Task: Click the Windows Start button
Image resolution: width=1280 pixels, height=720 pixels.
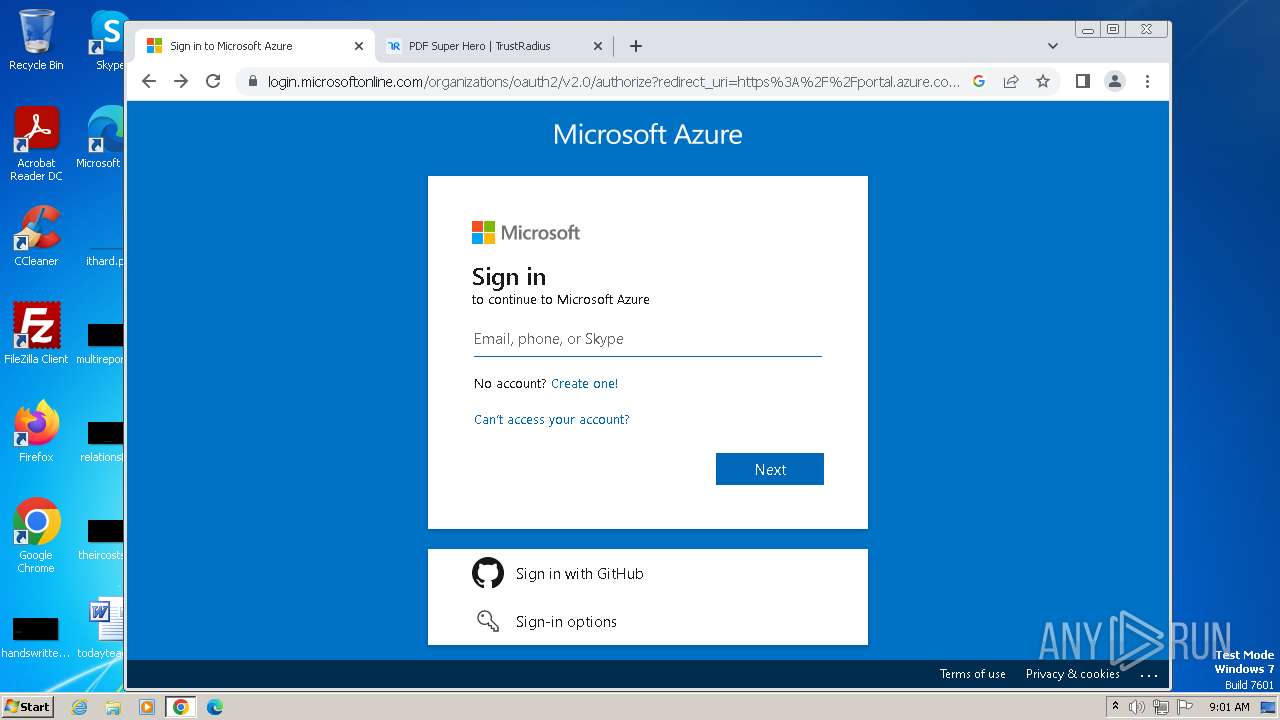Action: (x=27, y=706)
